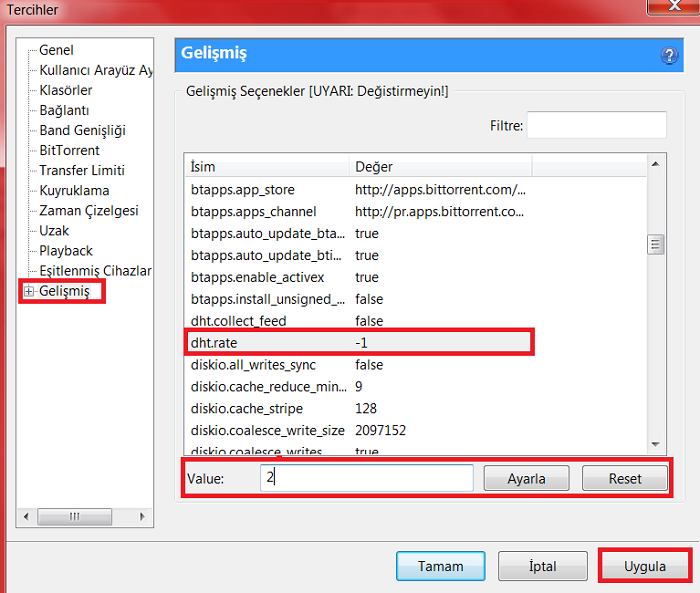Click the tree panel right scroll arrow
This screenshot has height=593, width=700.
tap(142, 517)
